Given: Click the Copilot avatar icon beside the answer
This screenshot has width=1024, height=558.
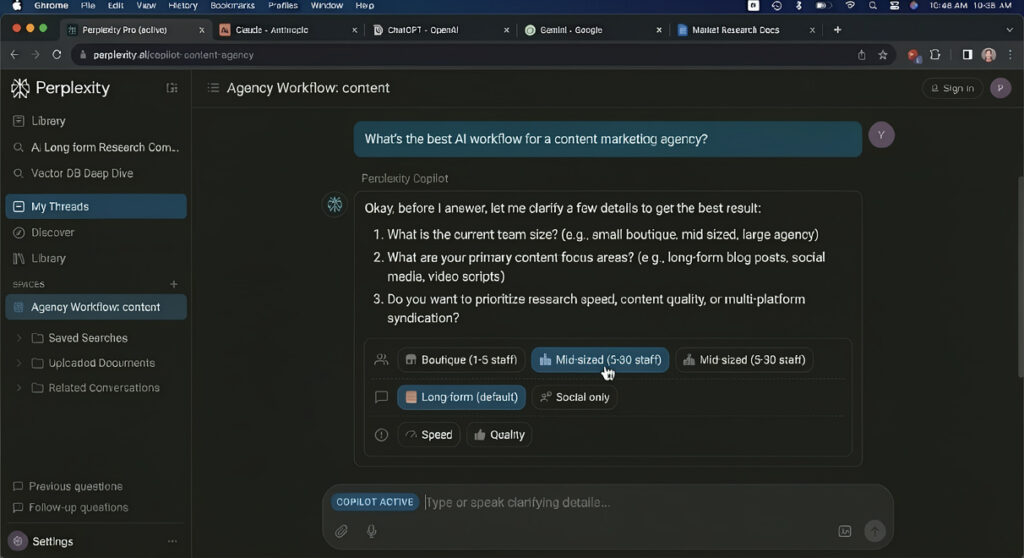Looking at the screenshot, I should (334, 205).
